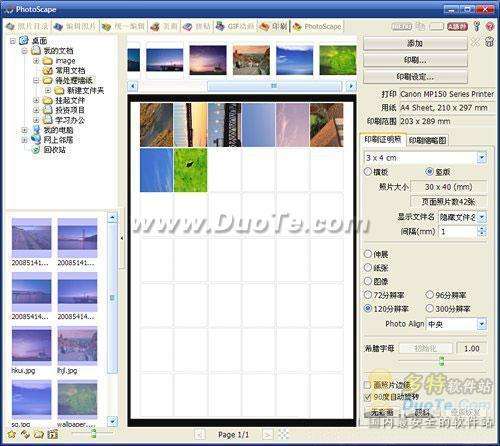The height and width of the screenshot is (446, 500).
Task: Open the PhotoScape home tab
Action: (317, 26)
